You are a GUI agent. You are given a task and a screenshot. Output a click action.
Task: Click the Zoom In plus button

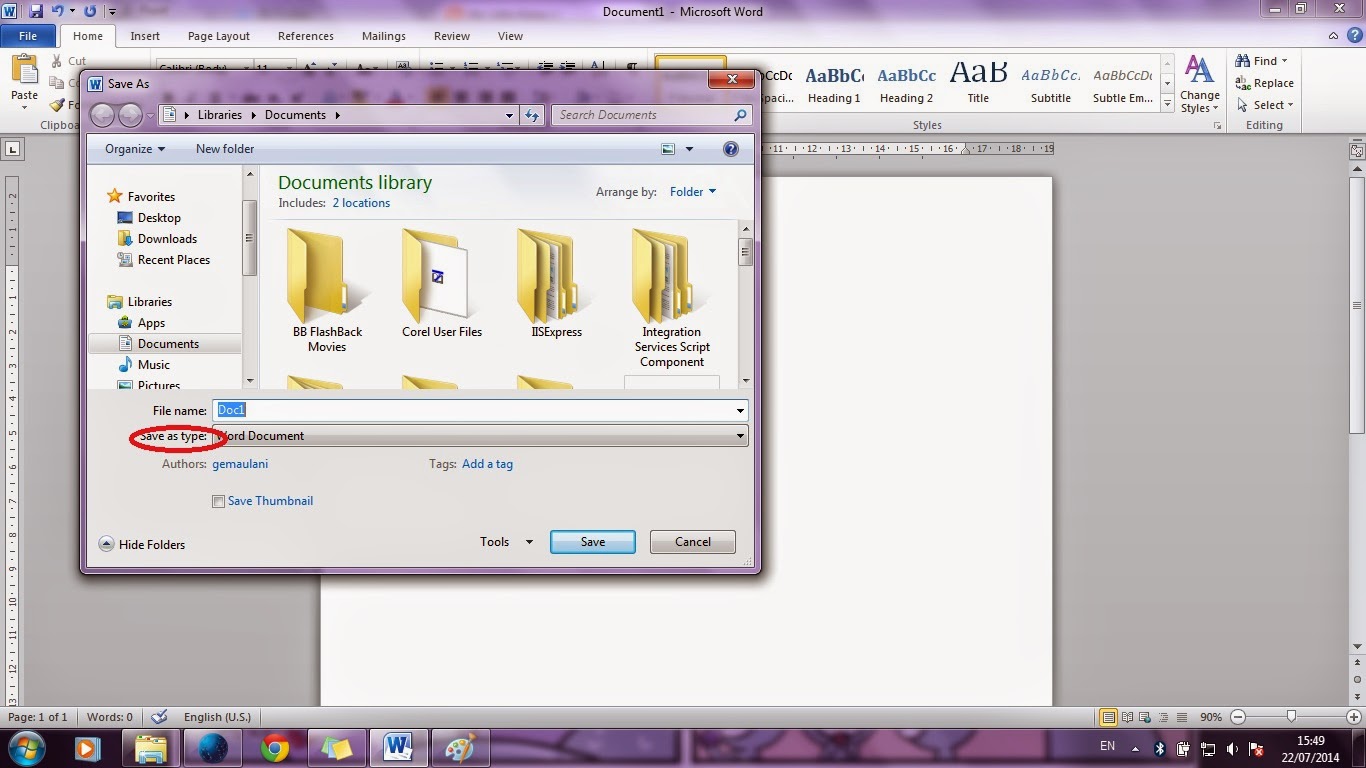[x=1354, y=717]
